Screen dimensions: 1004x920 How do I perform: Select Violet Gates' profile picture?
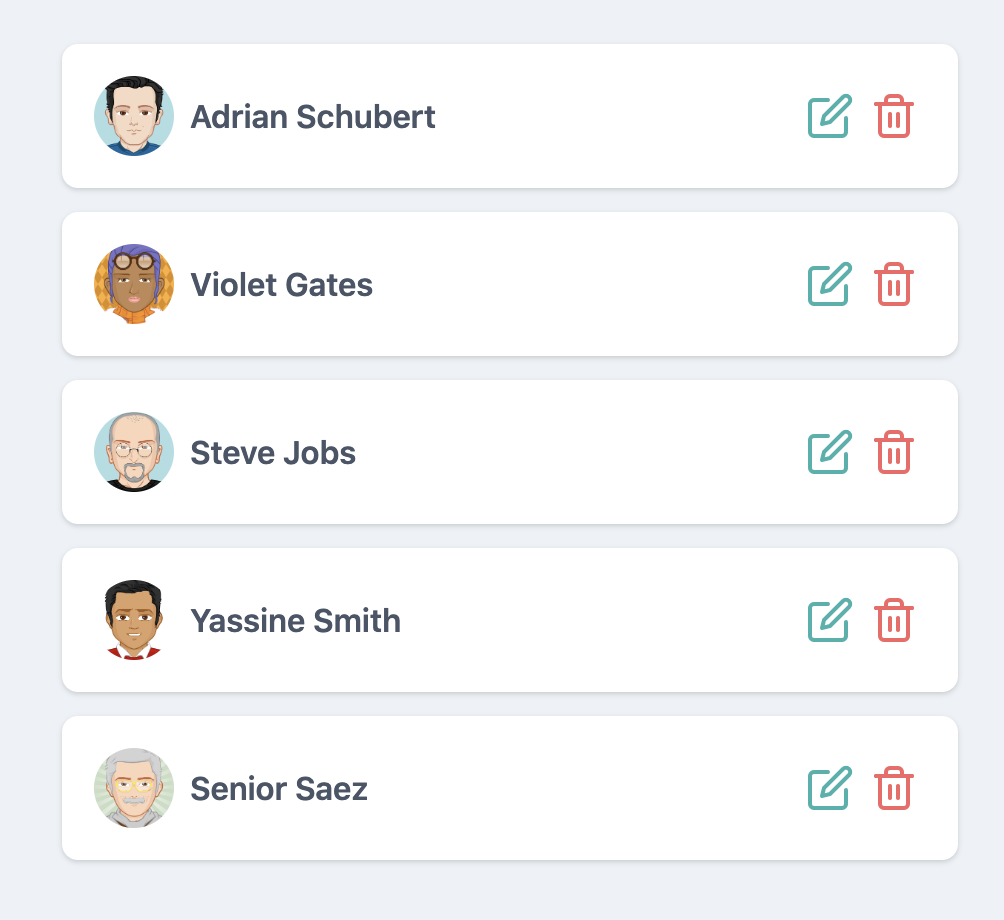click(134, 284)
